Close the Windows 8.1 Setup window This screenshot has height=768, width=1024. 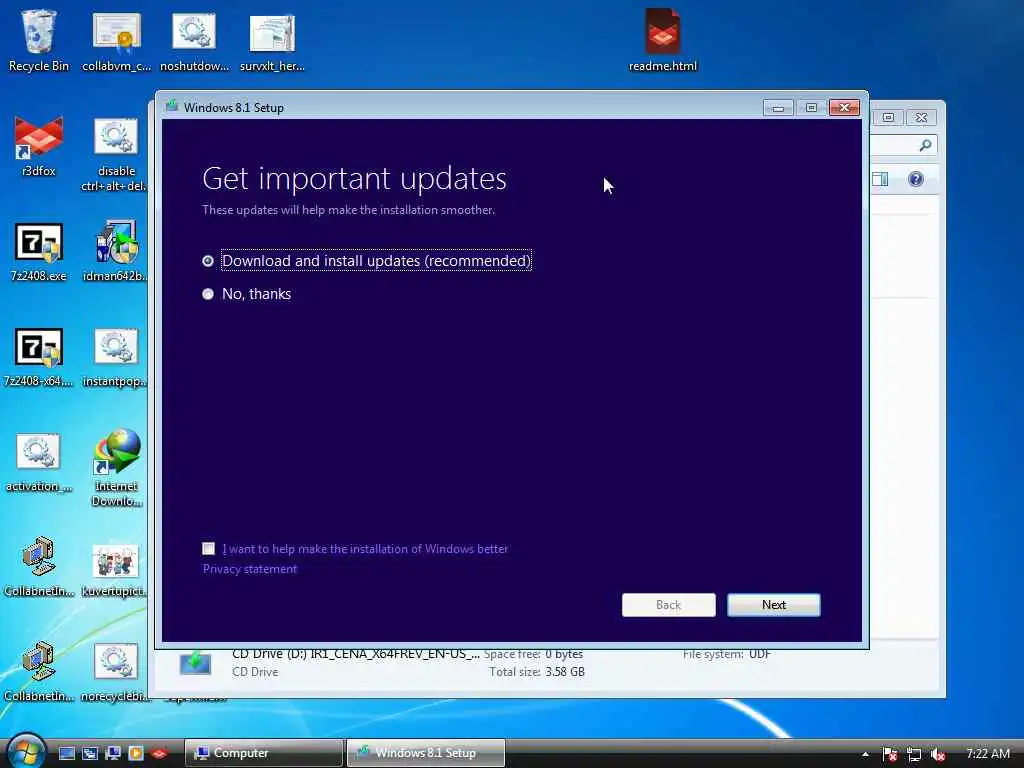coord(844,108)
